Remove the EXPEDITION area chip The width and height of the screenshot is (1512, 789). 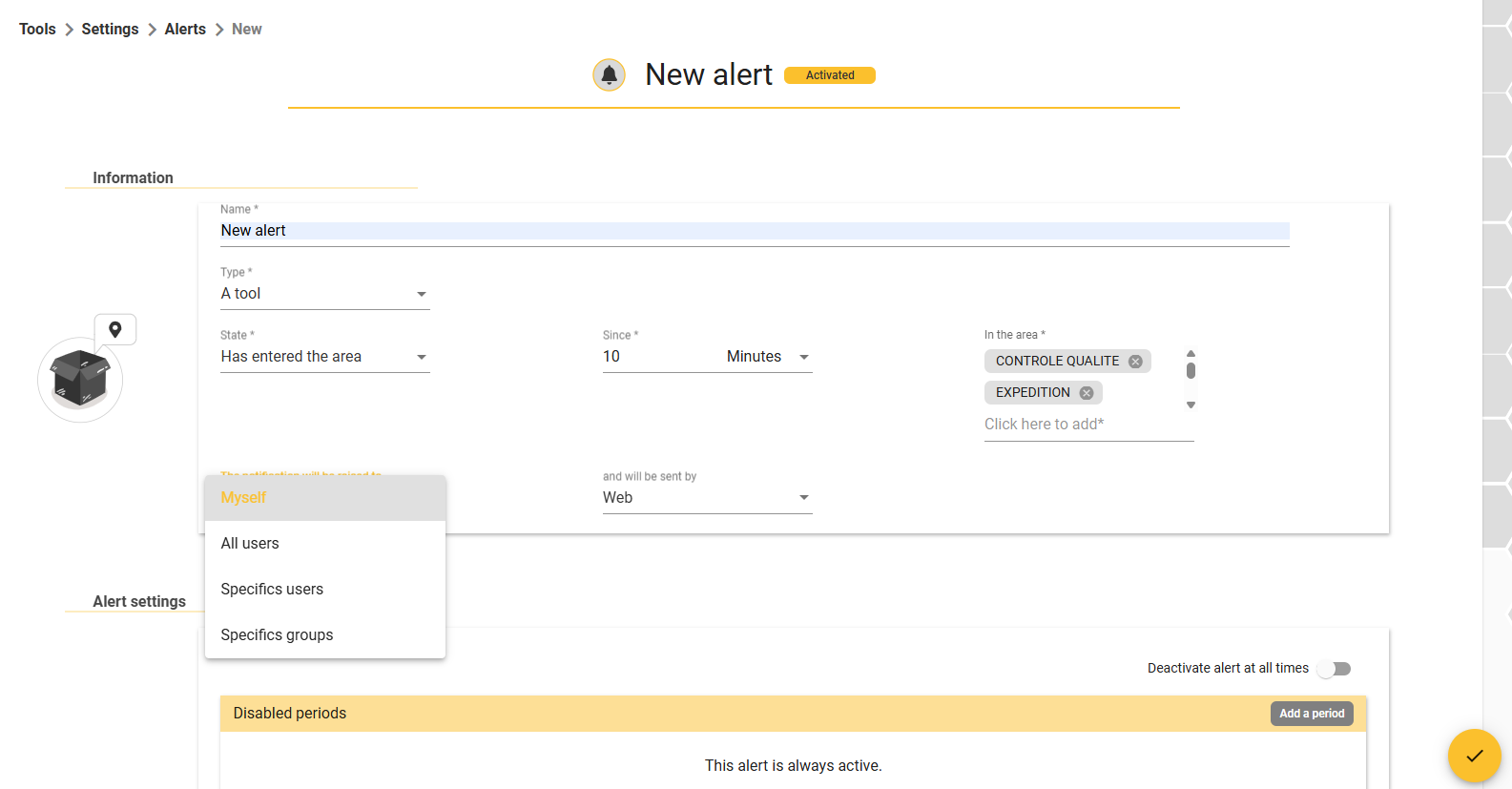point(1087,393)
